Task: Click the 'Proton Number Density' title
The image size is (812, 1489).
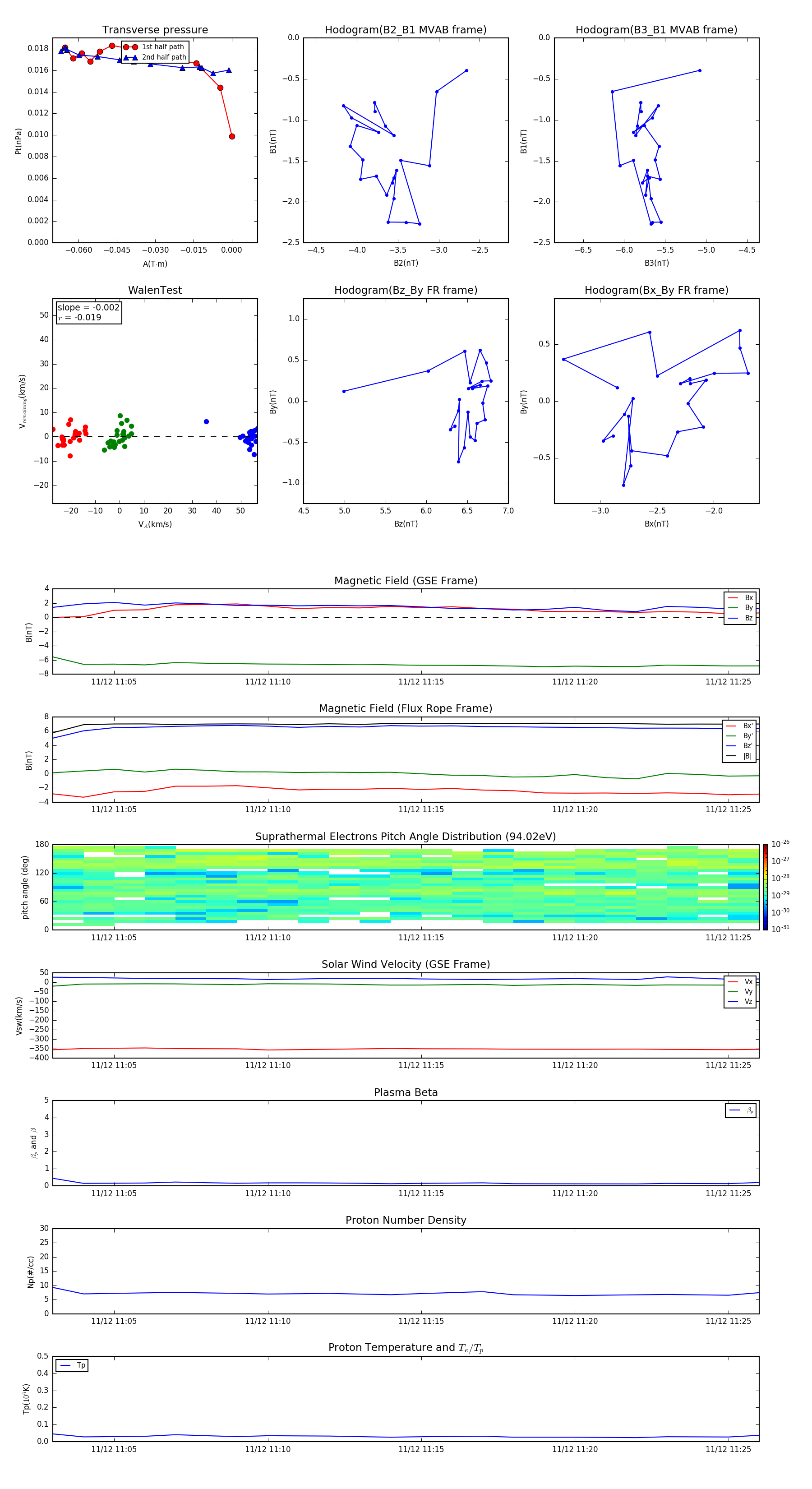Action: coord(406,1220)
